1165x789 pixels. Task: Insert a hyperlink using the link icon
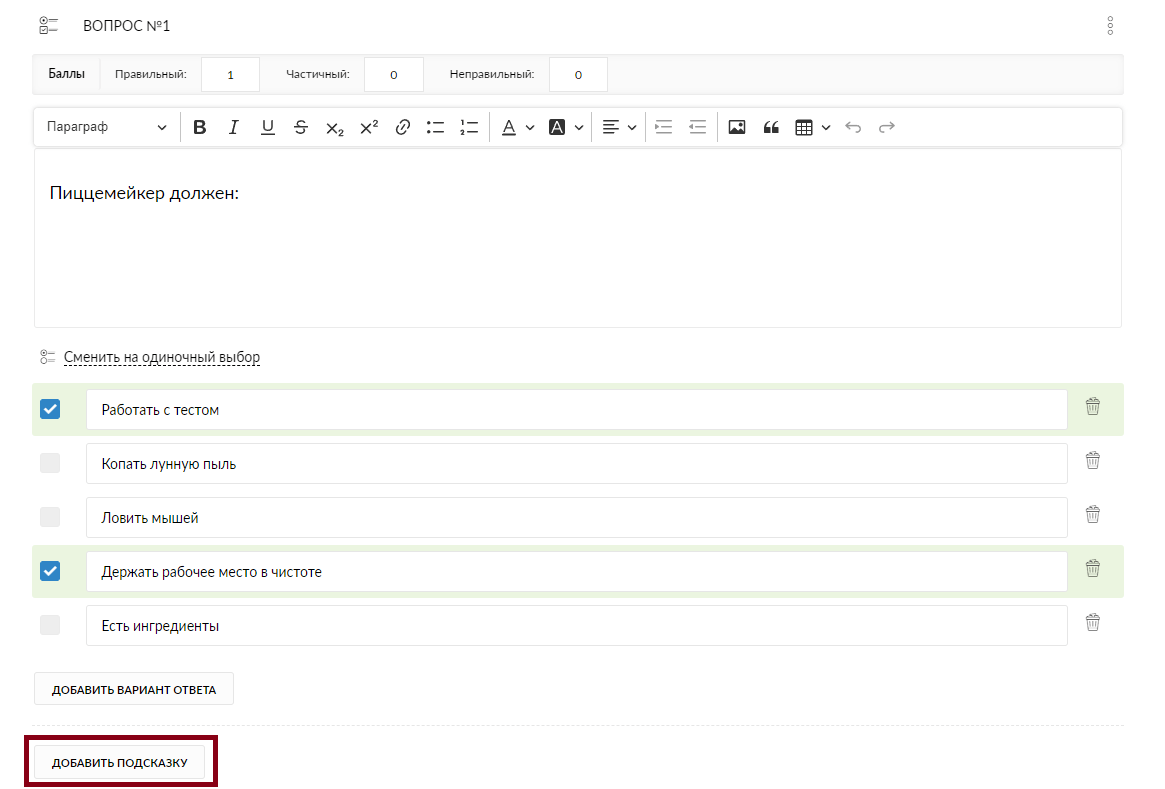(403, 127)
